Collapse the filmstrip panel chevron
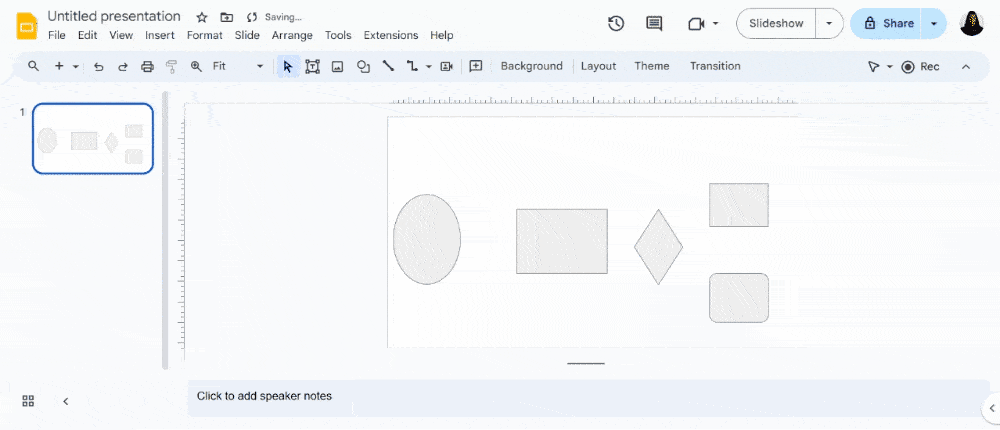 pyautogui.click(x=66, y=401)
